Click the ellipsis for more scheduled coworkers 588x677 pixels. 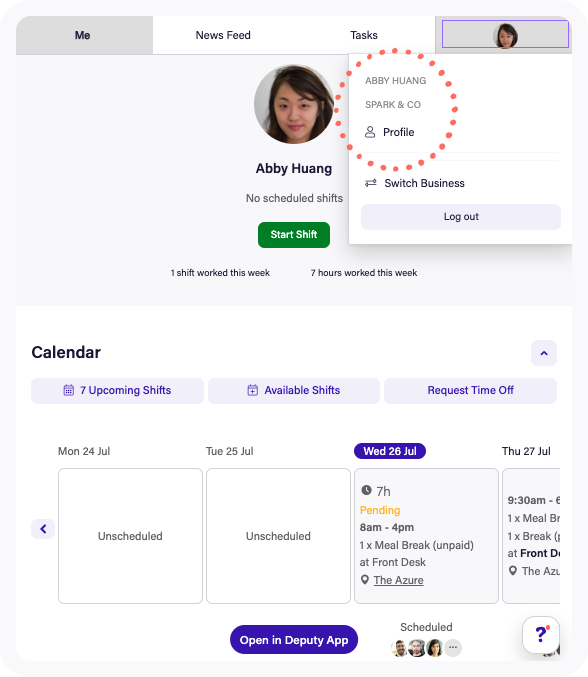point(453,648)
